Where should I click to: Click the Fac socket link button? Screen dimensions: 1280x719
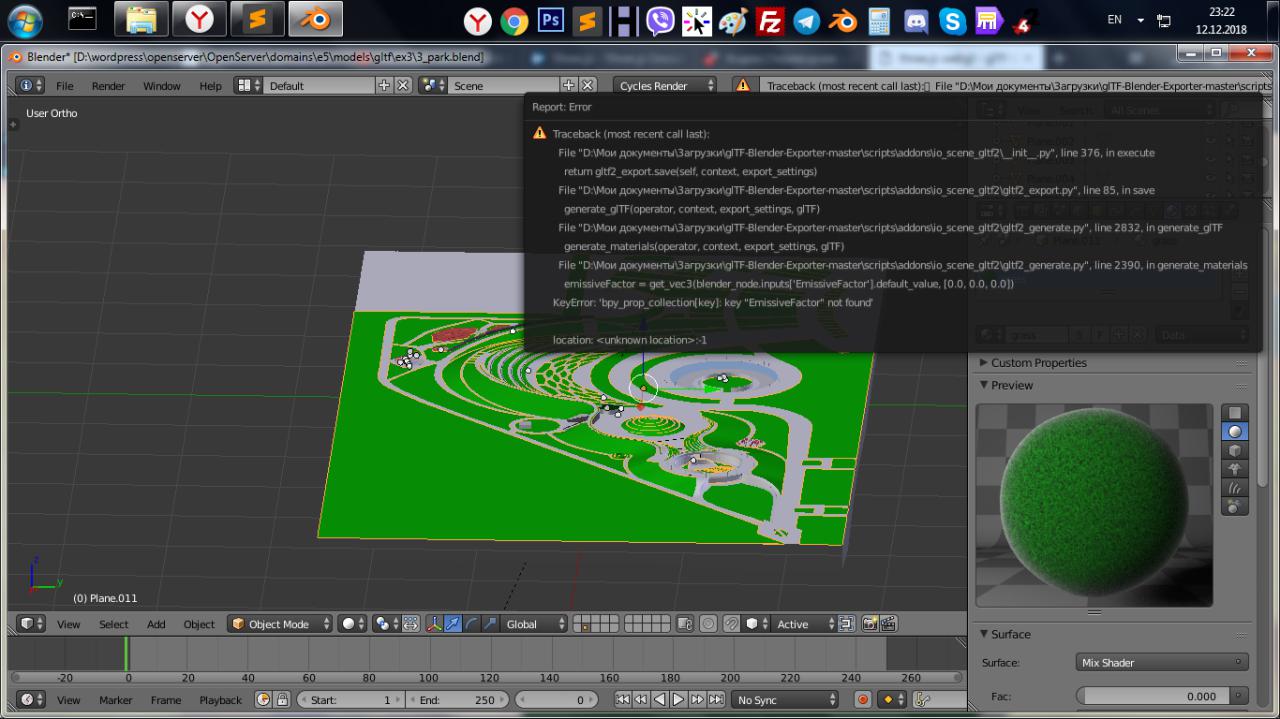point(1239,696)
